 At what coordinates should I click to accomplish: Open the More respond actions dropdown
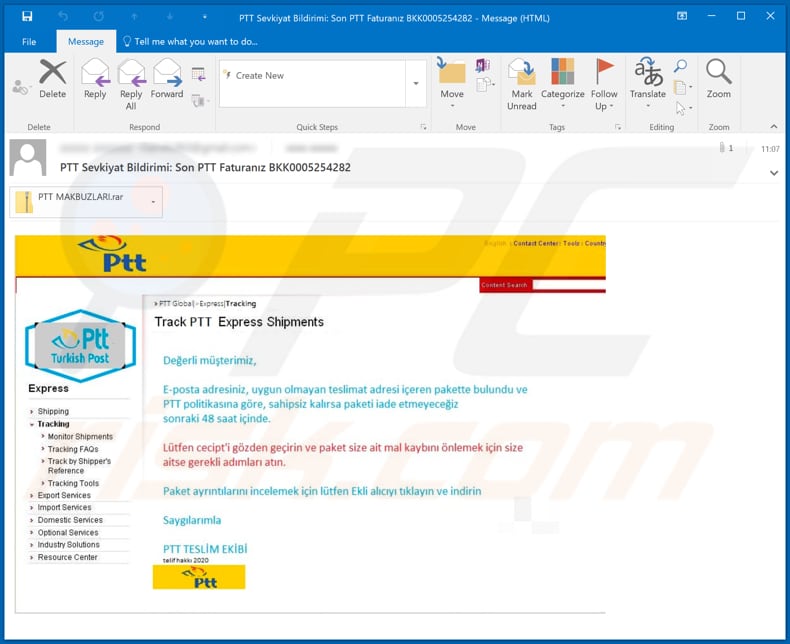point(200,101)
